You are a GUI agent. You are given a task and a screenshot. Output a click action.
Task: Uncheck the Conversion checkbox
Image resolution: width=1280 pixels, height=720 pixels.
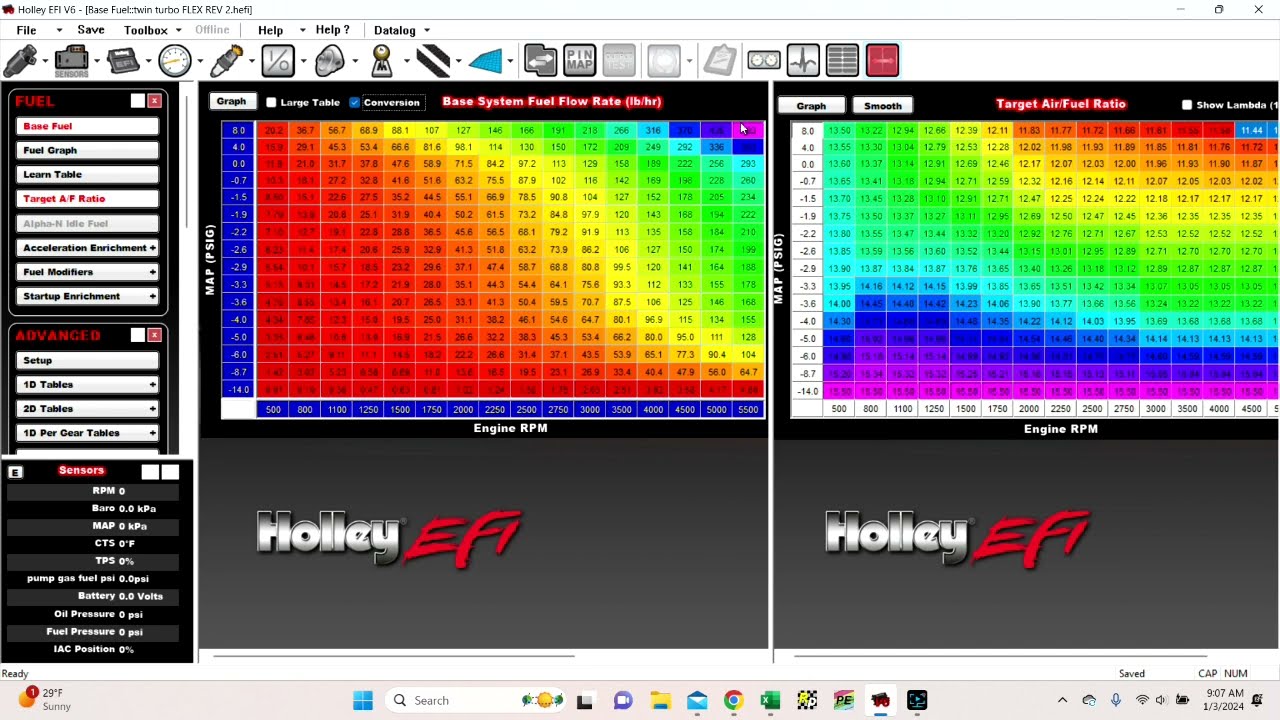tap(354, 102)
